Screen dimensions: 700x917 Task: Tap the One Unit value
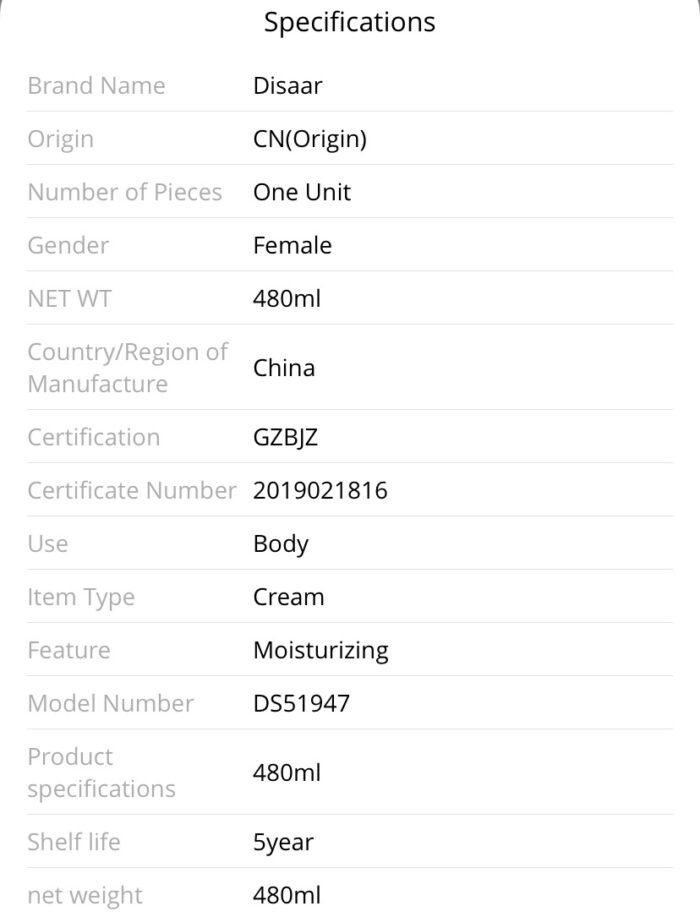click(x=302, y=192)
